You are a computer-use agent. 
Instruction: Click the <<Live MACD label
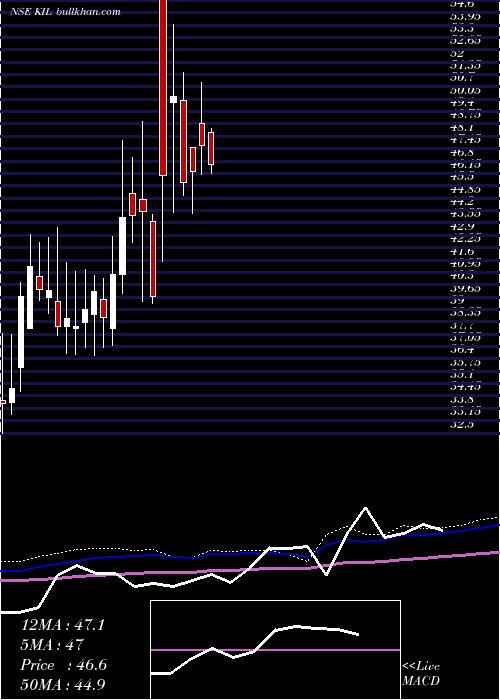pyautogui.click(x=421, y=674)
